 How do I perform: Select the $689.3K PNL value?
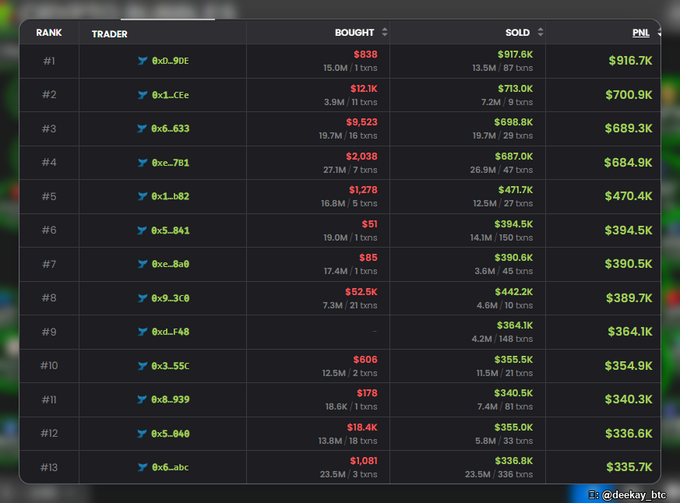click(x=628, y=128)
